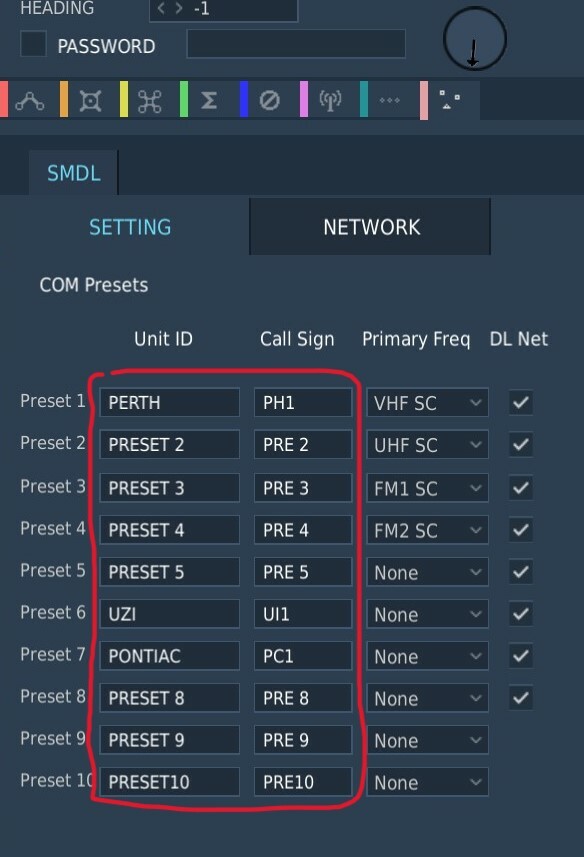Select the crossed circle icon beside blue marker
The image size is (584, 857).
(x=269, y=100)
